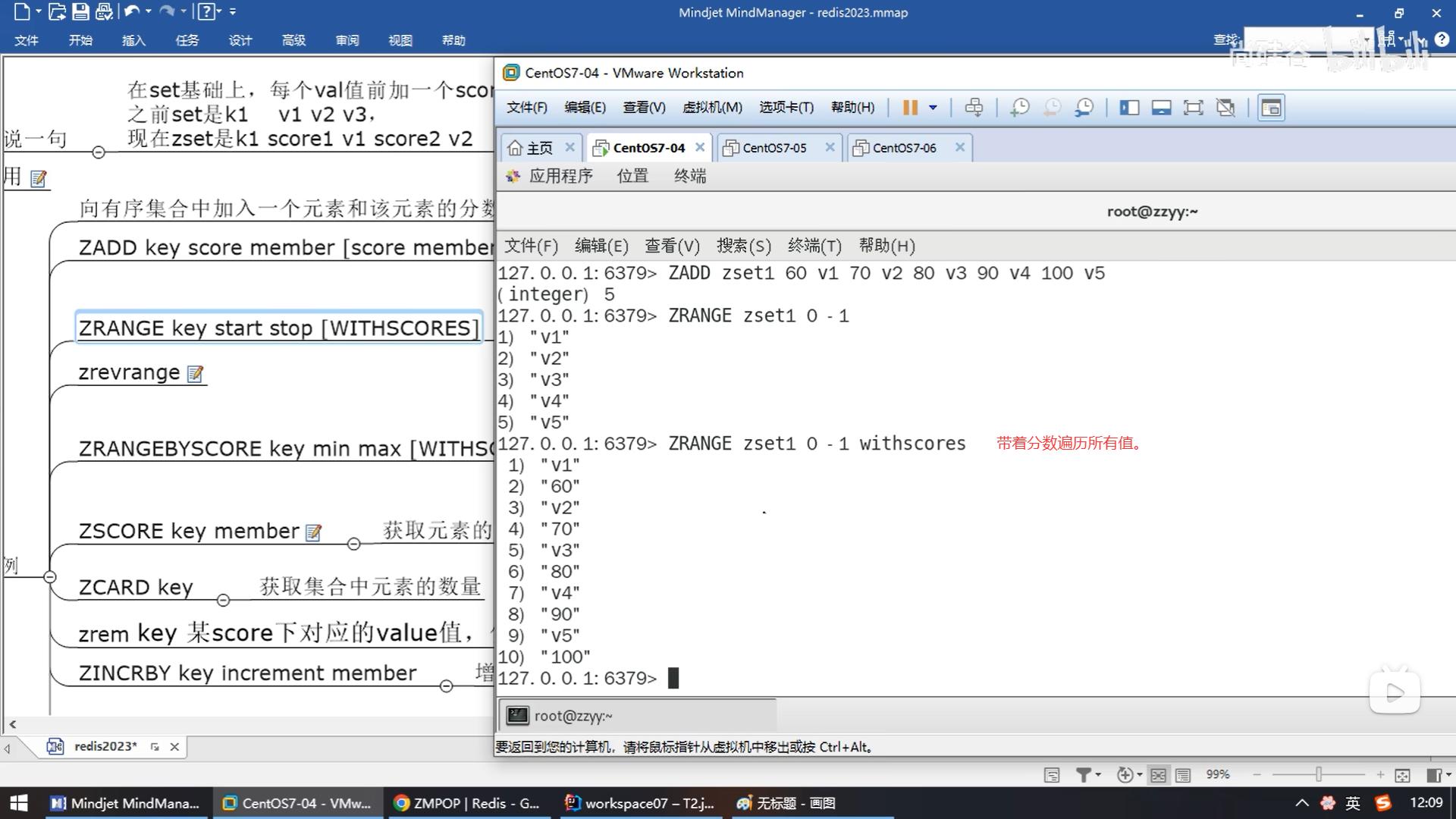Toggle map view mode in status bar
Image resolution: width=1456 pixels, height=819 pixels.
(x=1158, y=775)
